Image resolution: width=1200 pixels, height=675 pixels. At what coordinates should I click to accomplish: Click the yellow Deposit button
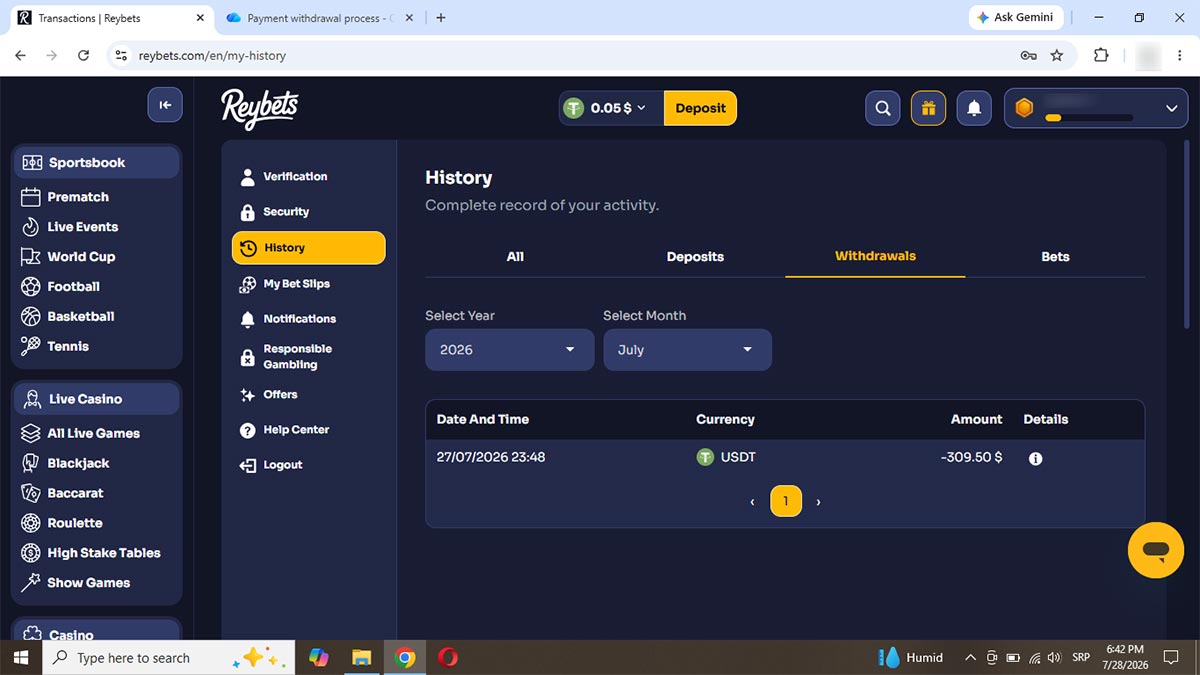[700, 108]
